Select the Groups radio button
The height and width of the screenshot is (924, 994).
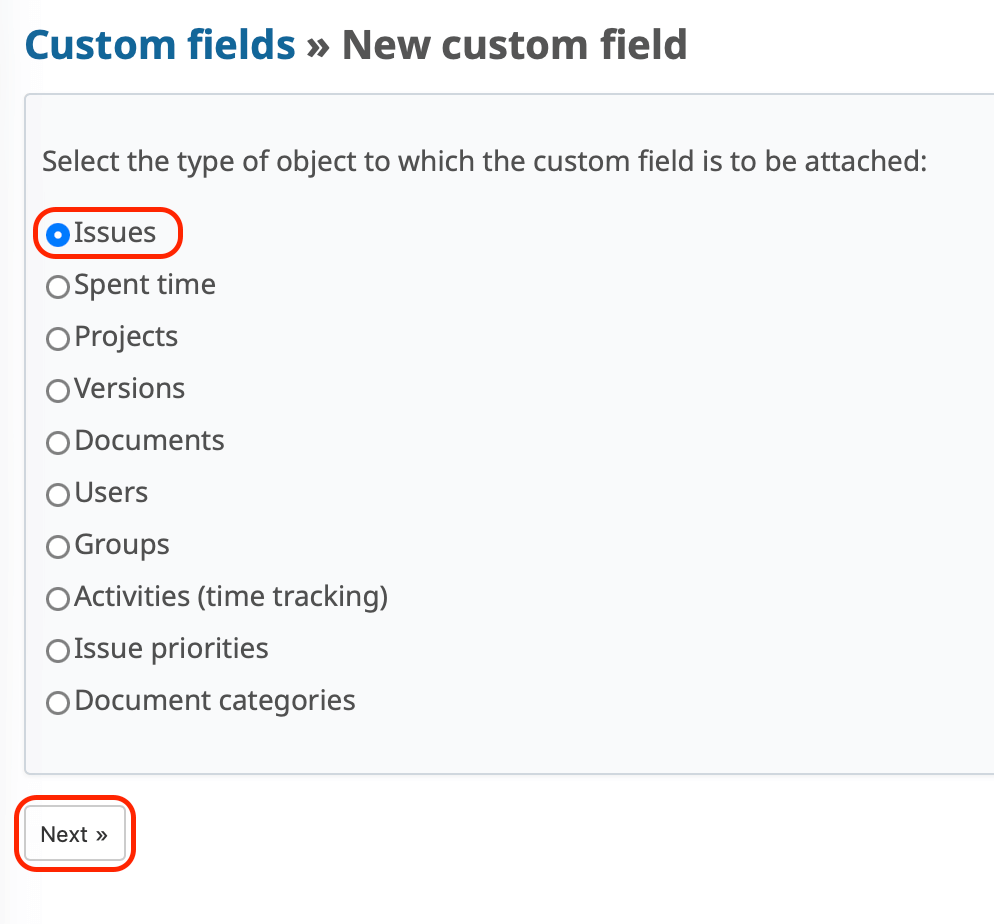58,547
